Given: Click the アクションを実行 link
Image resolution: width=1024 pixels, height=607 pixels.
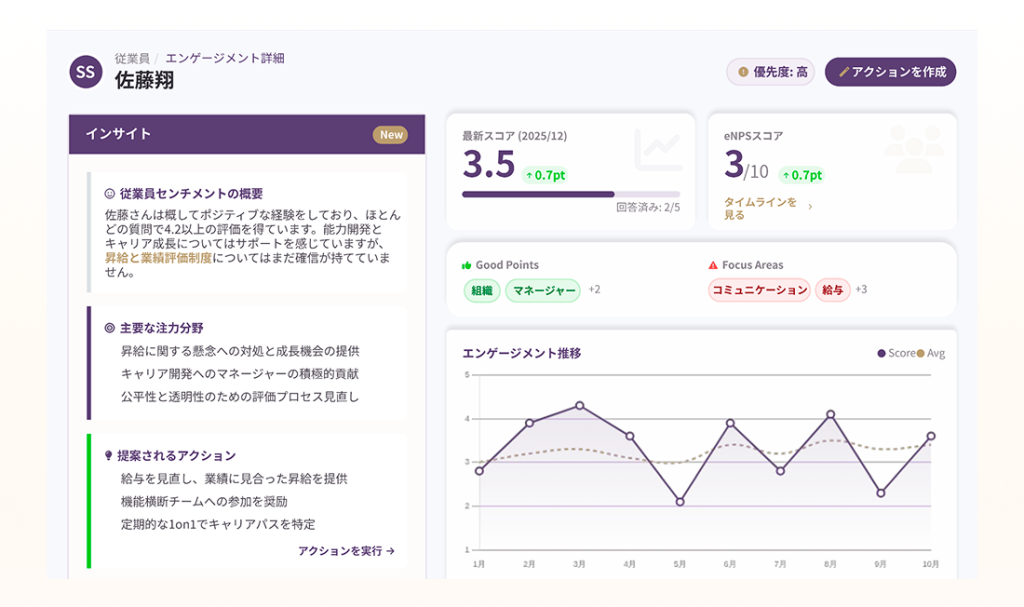Looking at the screenshot, I should 346,550.
